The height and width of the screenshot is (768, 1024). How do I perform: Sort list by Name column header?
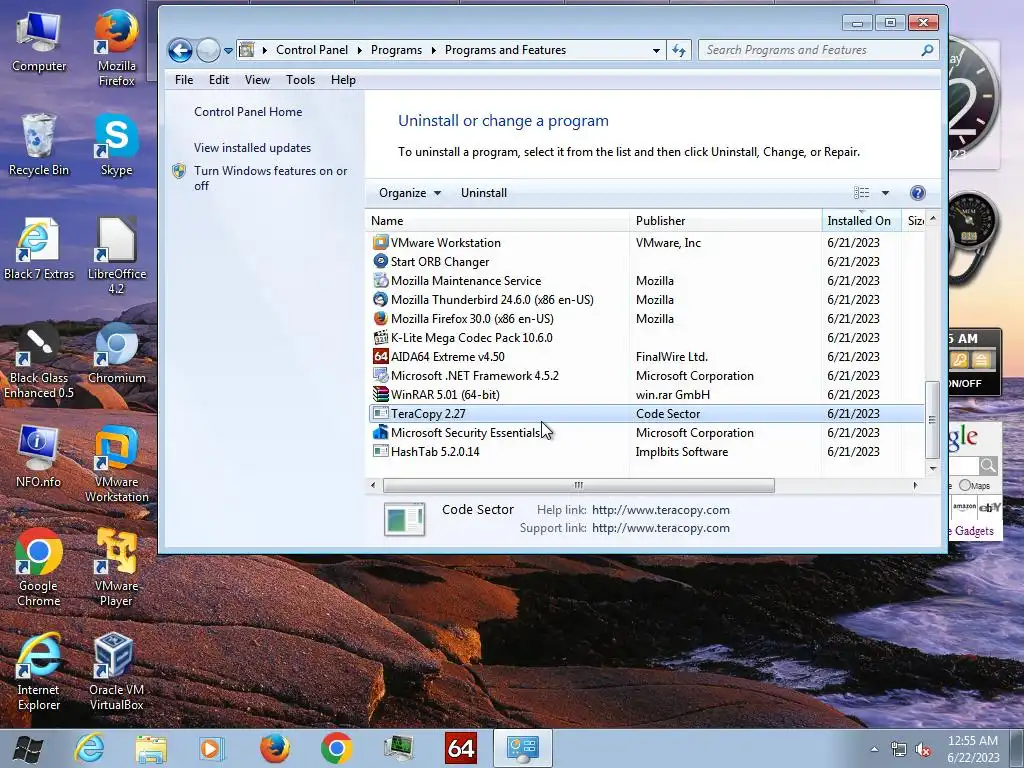pyautogui.click(x=497, y=221)
